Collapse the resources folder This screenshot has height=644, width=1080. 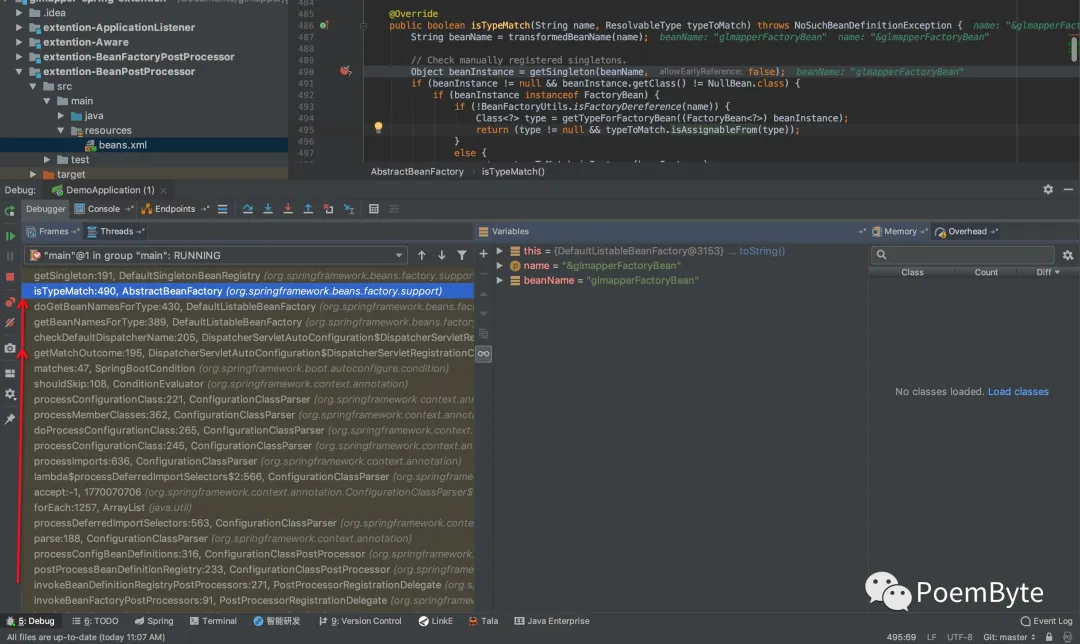tap(61, 130)
